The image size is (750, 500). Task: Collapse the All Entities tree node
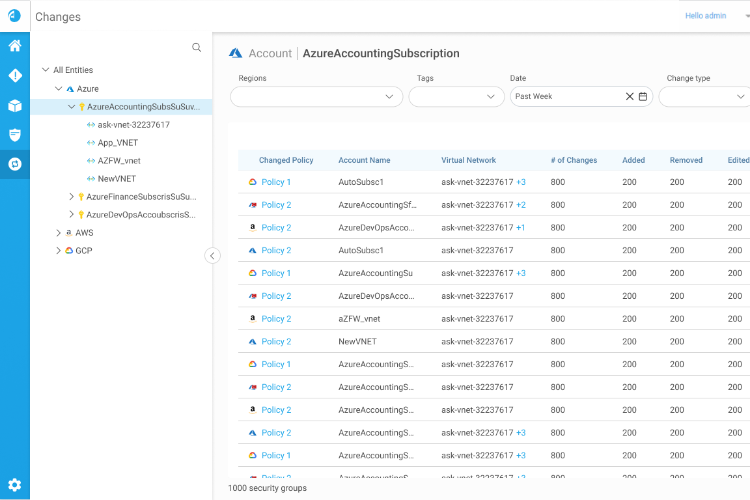pyautogui.click(x=46, y=70)
